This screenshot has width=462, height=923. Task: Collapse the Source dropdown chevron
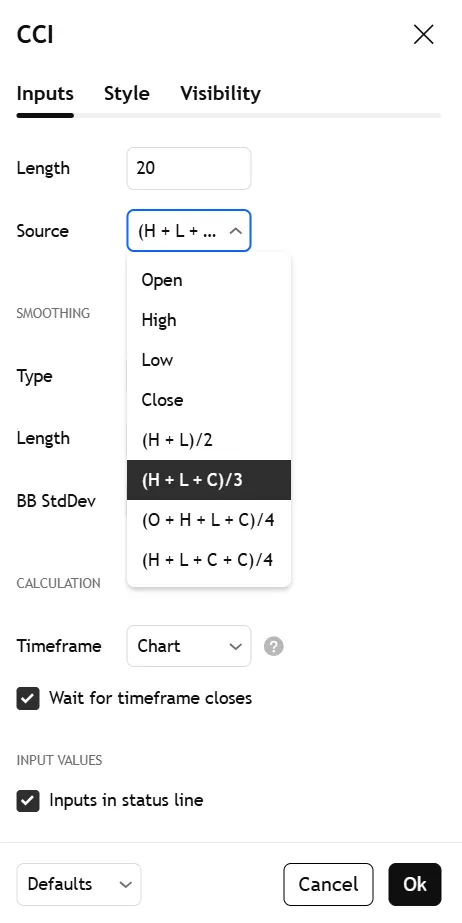235,231
